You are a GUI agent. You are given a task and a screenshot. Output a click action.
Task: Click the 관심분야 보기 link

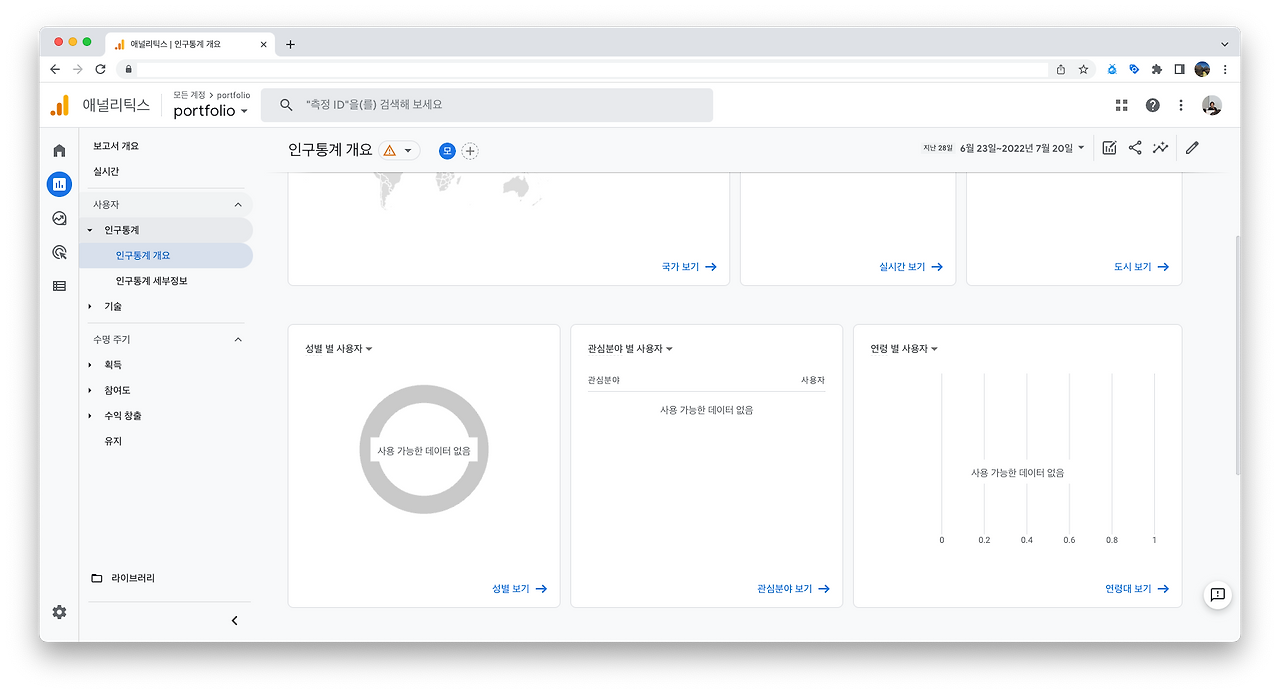tap(794, 589)
